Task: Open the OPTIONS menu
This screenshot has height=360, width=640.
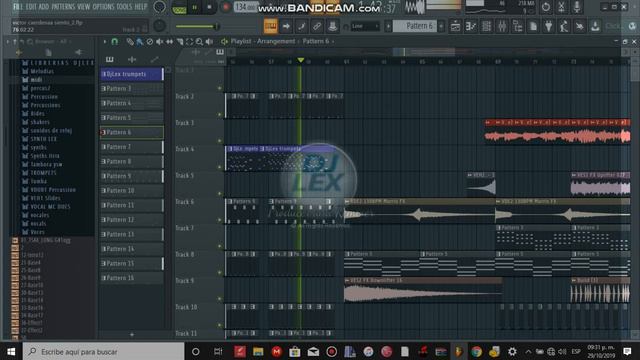Action: click(x=104, y=7)
